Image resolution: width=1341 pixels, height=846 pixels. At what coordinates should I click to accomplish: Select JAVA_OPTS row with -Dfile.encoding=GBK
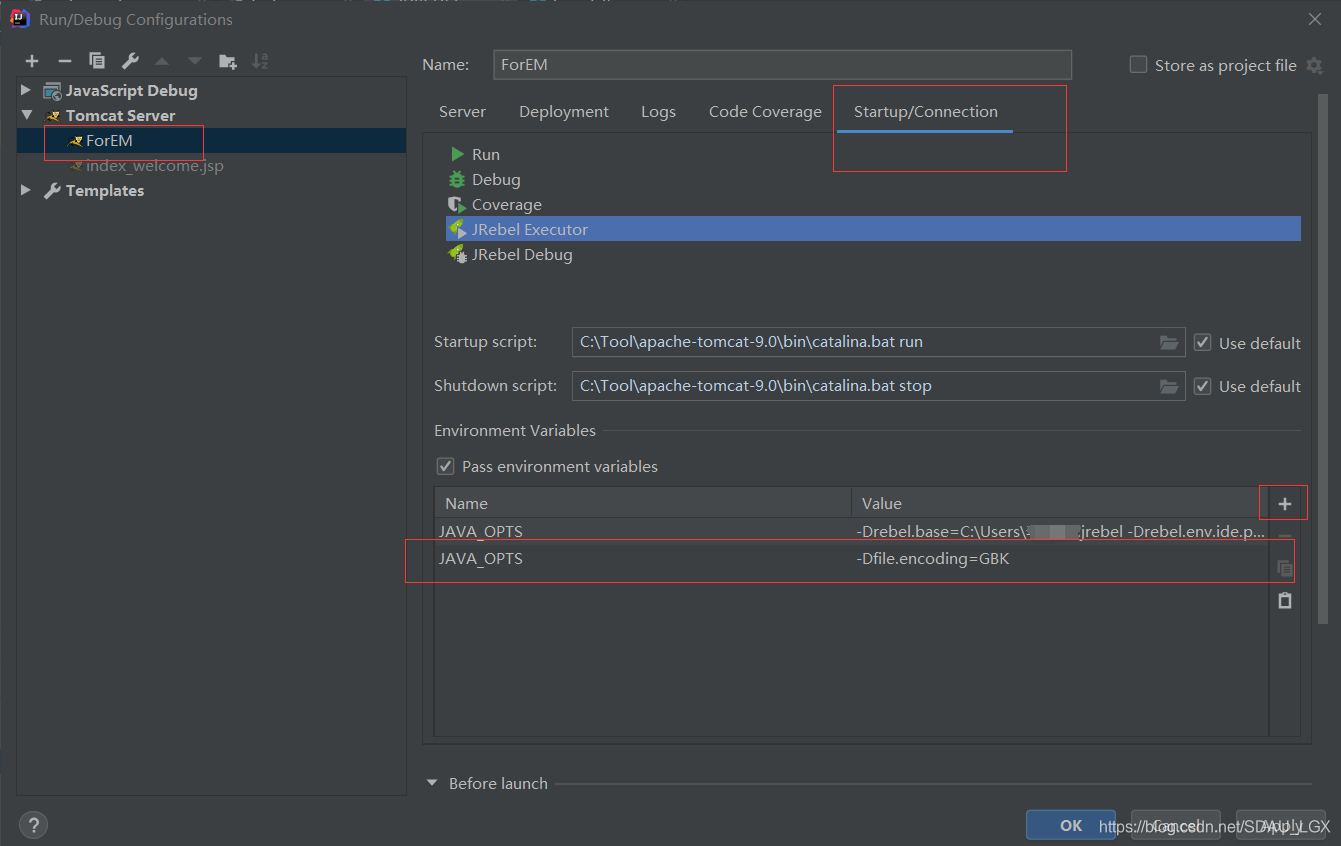(x=851, y=559)
